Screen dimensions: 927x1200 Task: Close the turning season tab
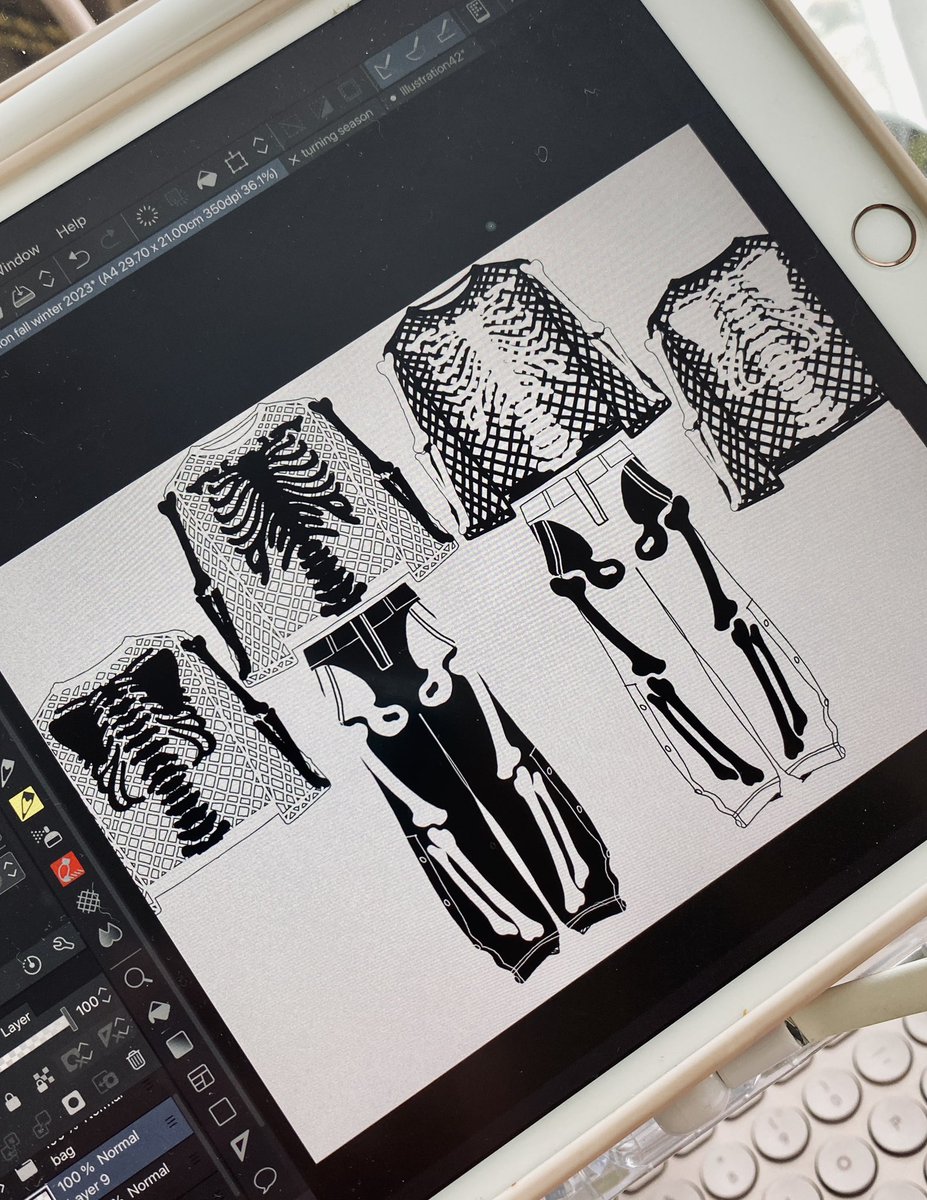click(x=294, y=159)
